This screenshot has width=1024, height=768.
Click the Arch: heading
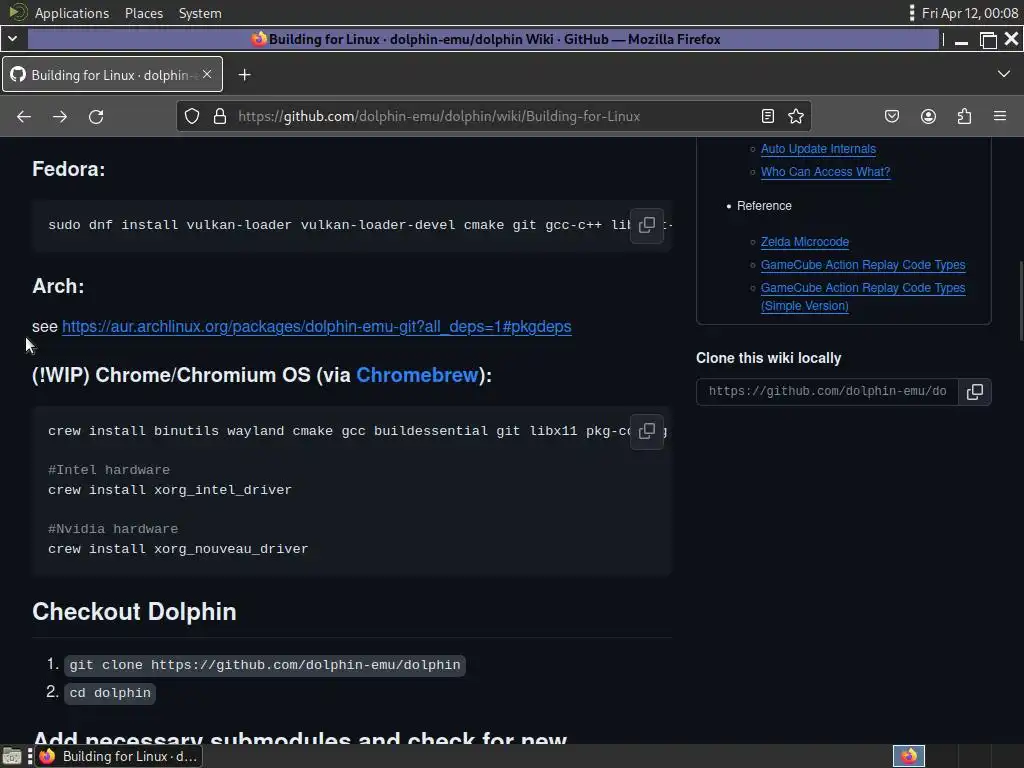pos(58,286)
